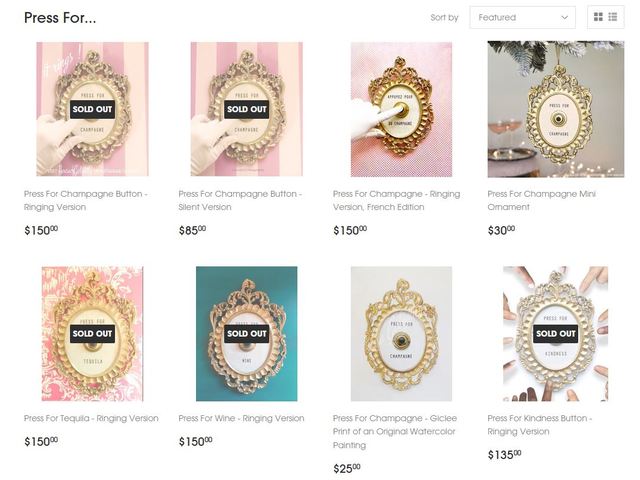Select the watercolor painting print thumbnail

pyautogui.click(x=401, y=333)
